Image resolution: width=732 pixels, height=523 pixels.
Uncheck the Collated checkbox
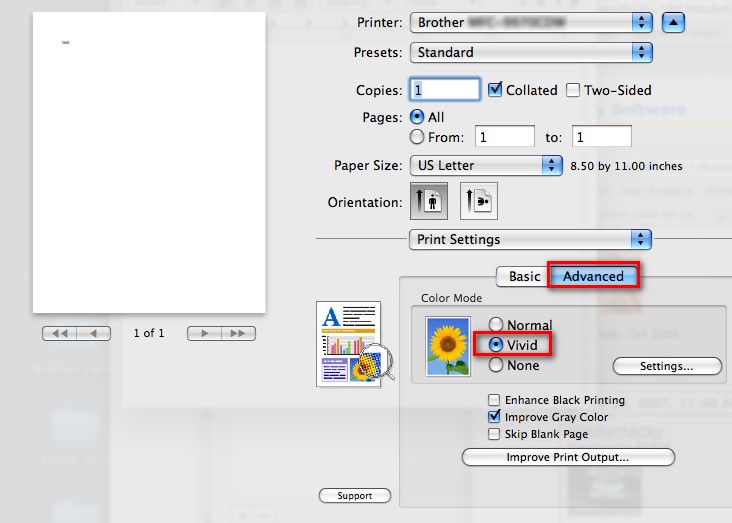click(x=495, y=90)
